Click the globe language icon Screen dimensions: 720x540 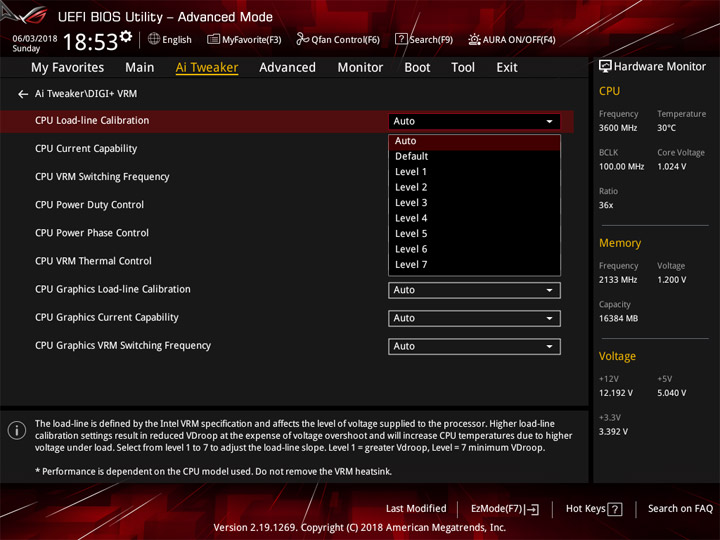(x=154, y=39)
